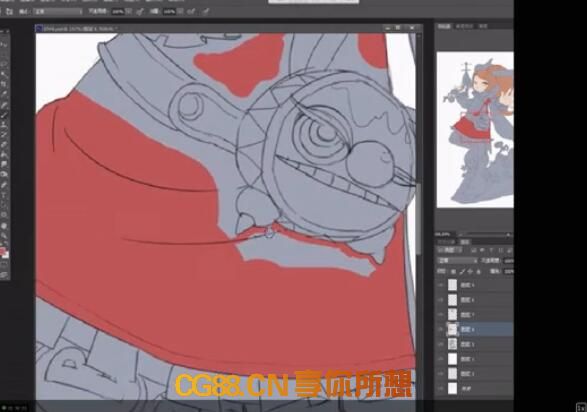The width and height of the screenshot is (587, 412).
Task: Toggle Quick Mask mode icon
Action: tap(4, 265)
